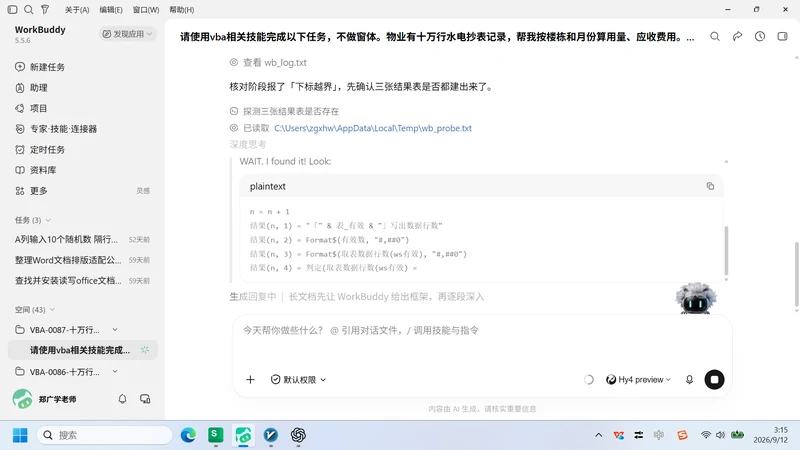
Task: Expand the VBA-0086 folder chevron
Action: [115, 371]
